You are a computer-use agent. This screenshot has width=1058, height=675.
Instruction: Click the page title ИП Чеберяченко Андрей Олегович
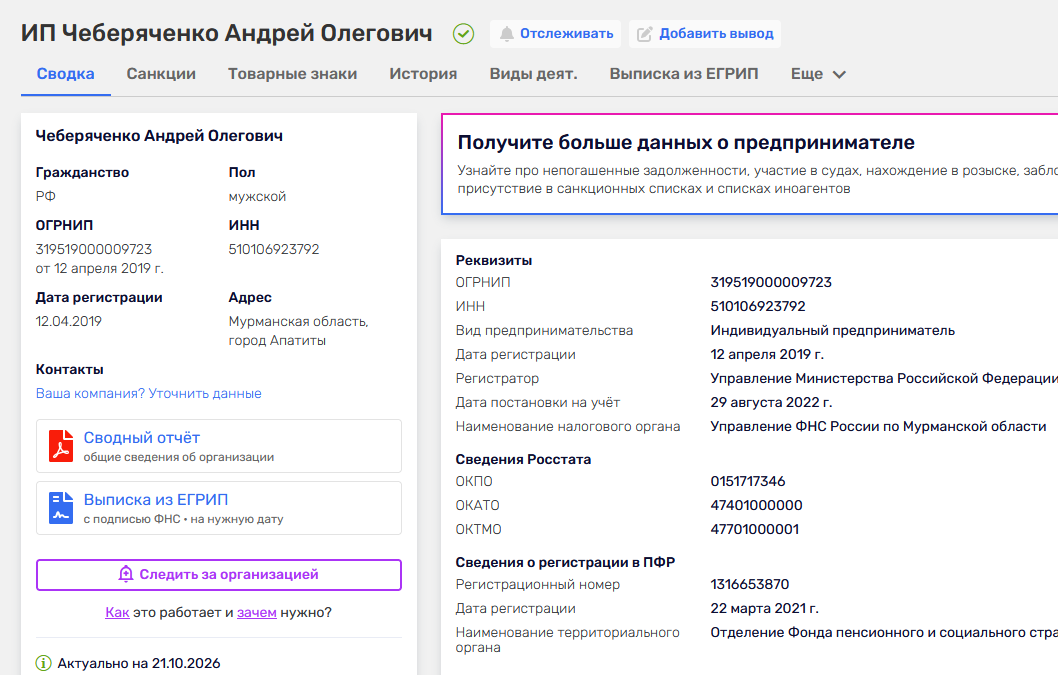pos(226,33)
